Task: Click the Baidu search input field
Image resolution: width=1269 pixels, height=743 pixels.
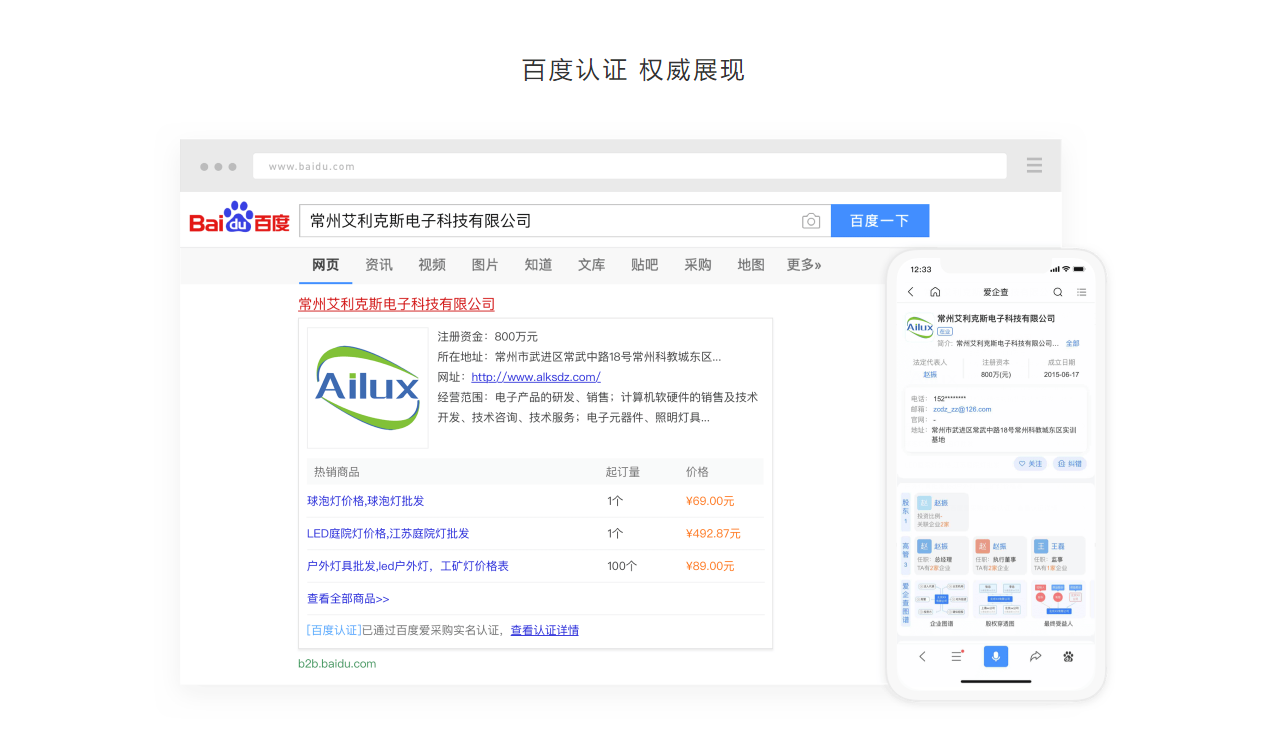Action: 550,221
